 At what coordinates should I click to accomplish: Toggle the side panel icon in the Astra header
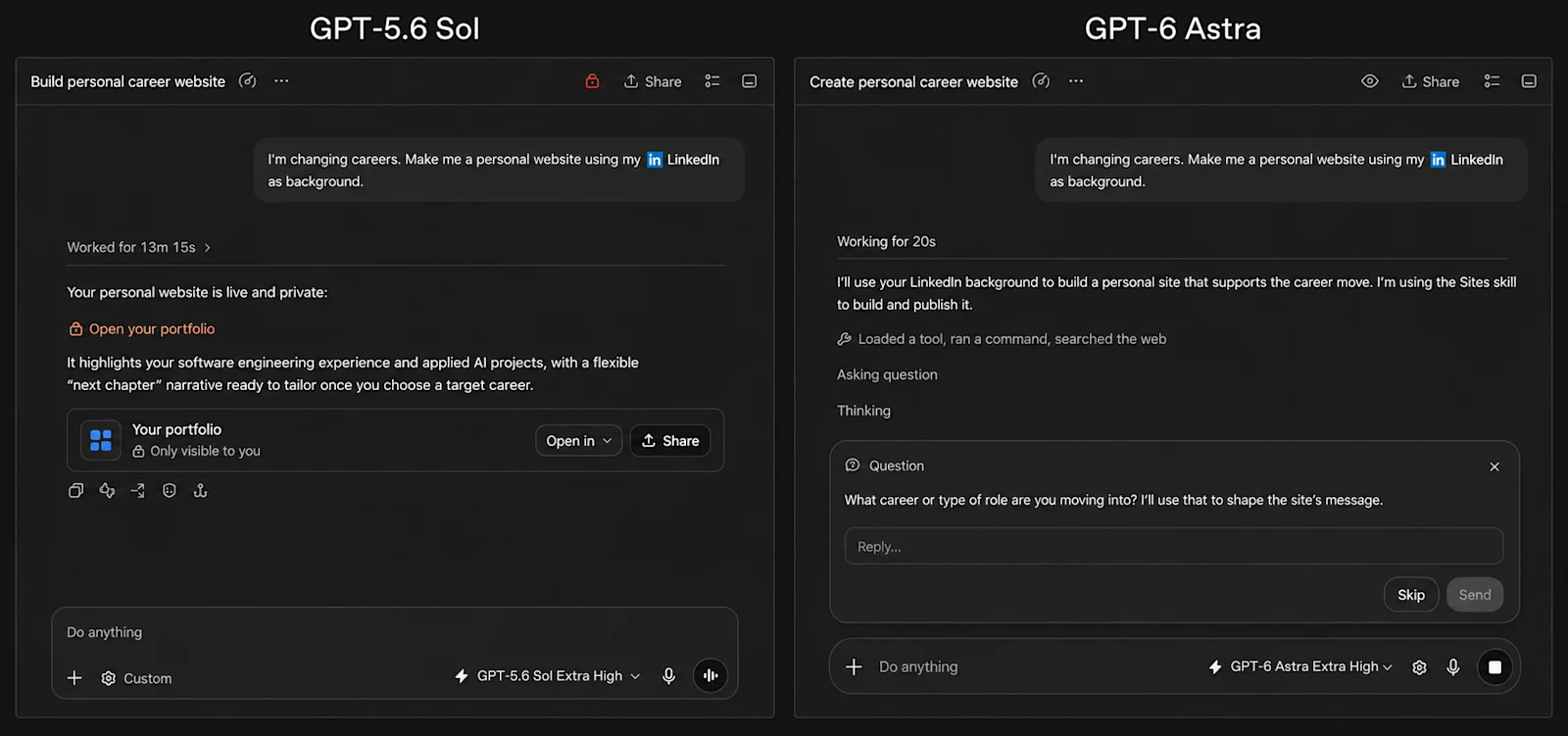(1529, 81)
